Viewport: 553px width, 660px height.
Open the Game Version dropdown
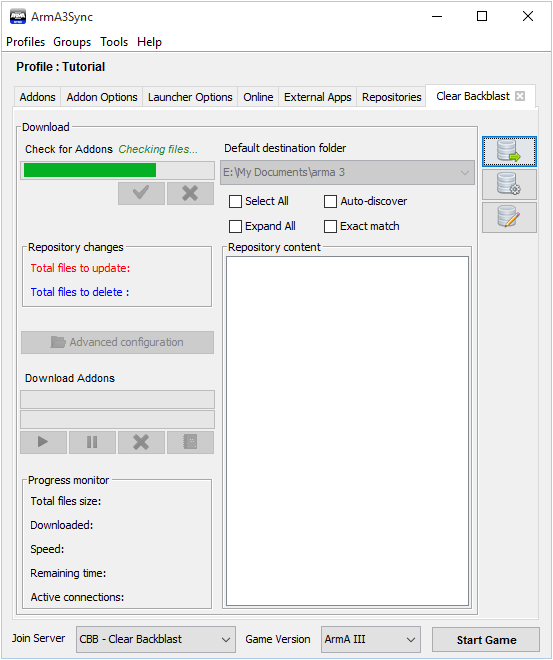370,639
